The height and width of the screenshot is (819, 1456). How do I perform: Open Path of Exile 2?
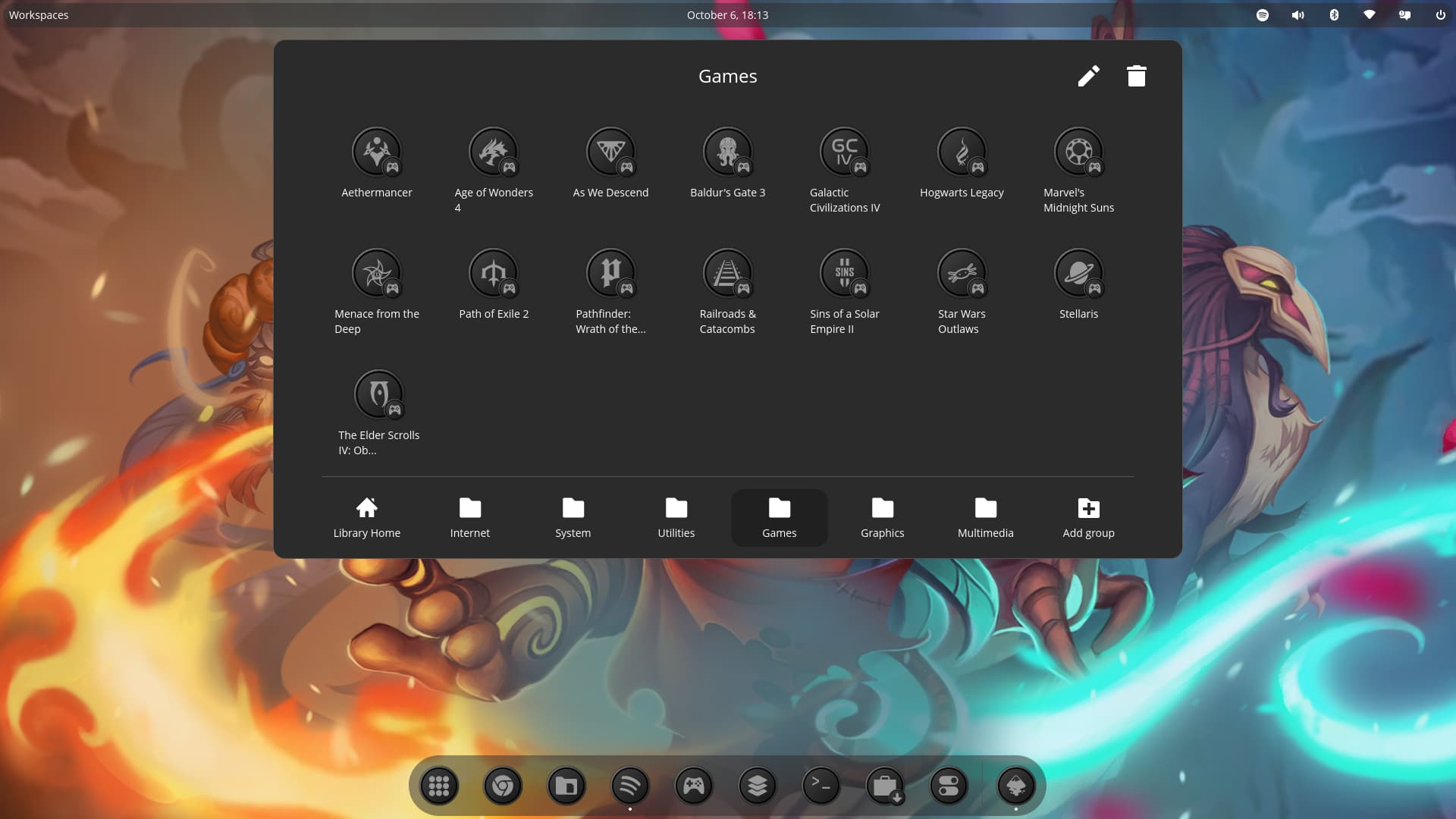coord(494,274)
